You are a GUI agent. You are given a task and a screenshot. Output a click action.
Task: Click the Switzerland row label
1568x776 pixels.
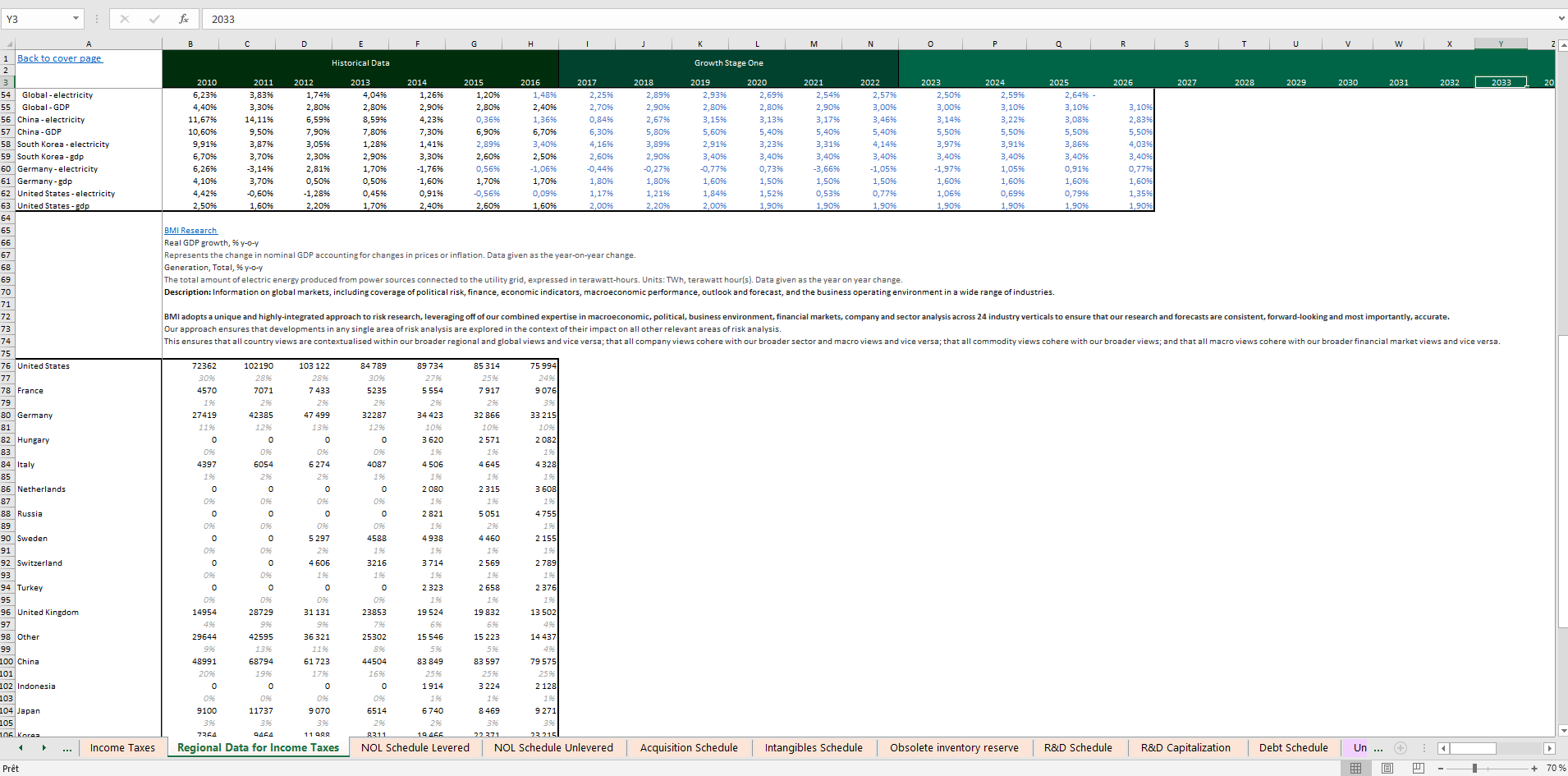click(39, 563)
